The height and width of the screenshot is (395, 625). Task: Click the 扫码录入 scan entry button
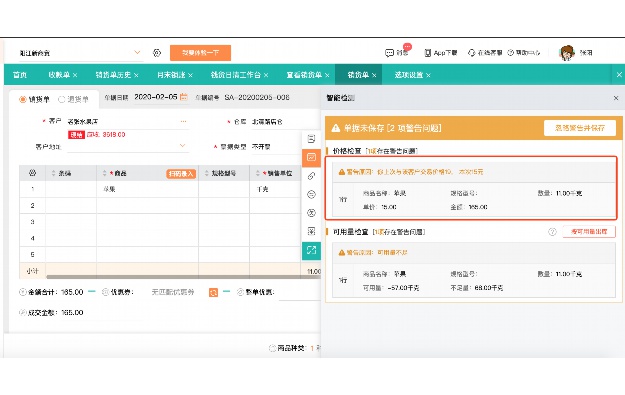pyautogui.click(x=181, y=173)
